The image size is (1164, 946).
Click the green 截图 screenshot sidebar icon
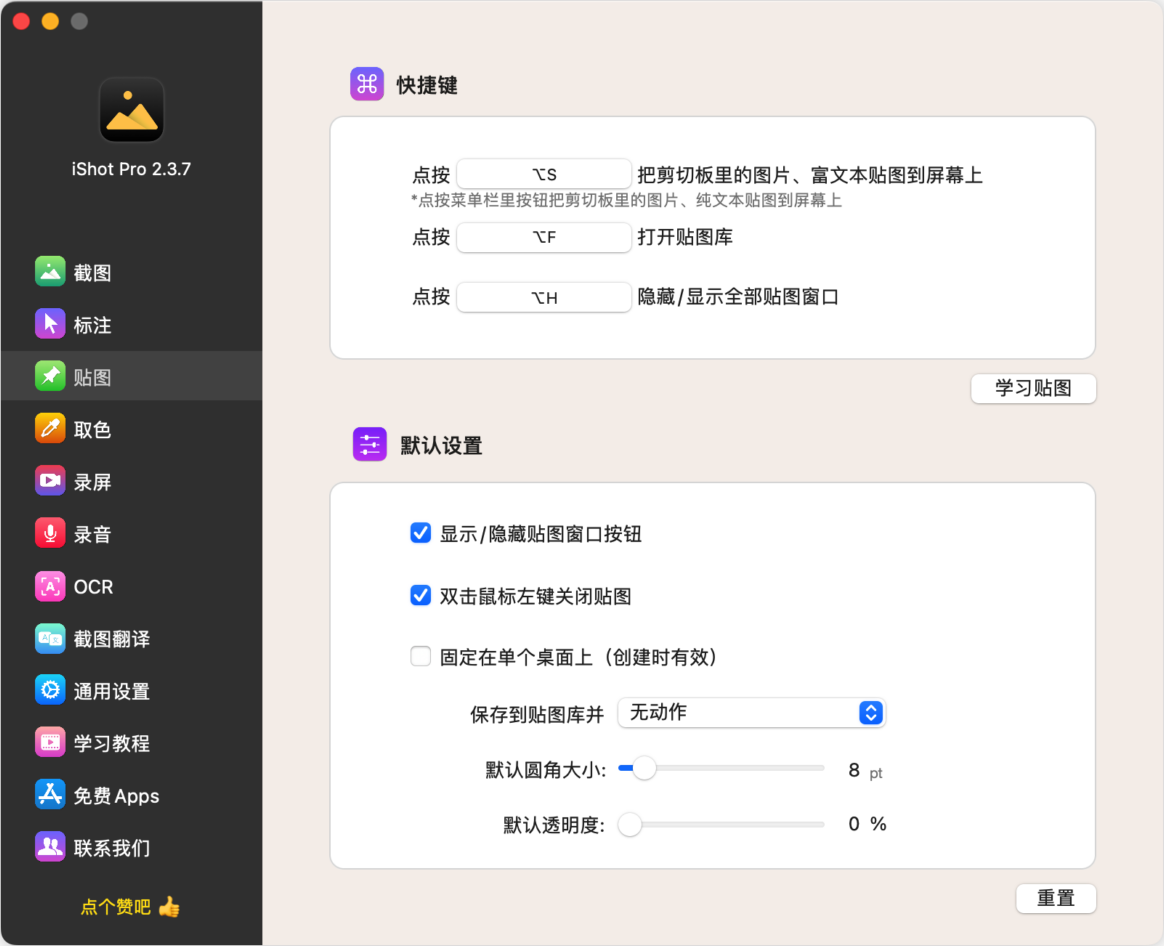point(50,272)
